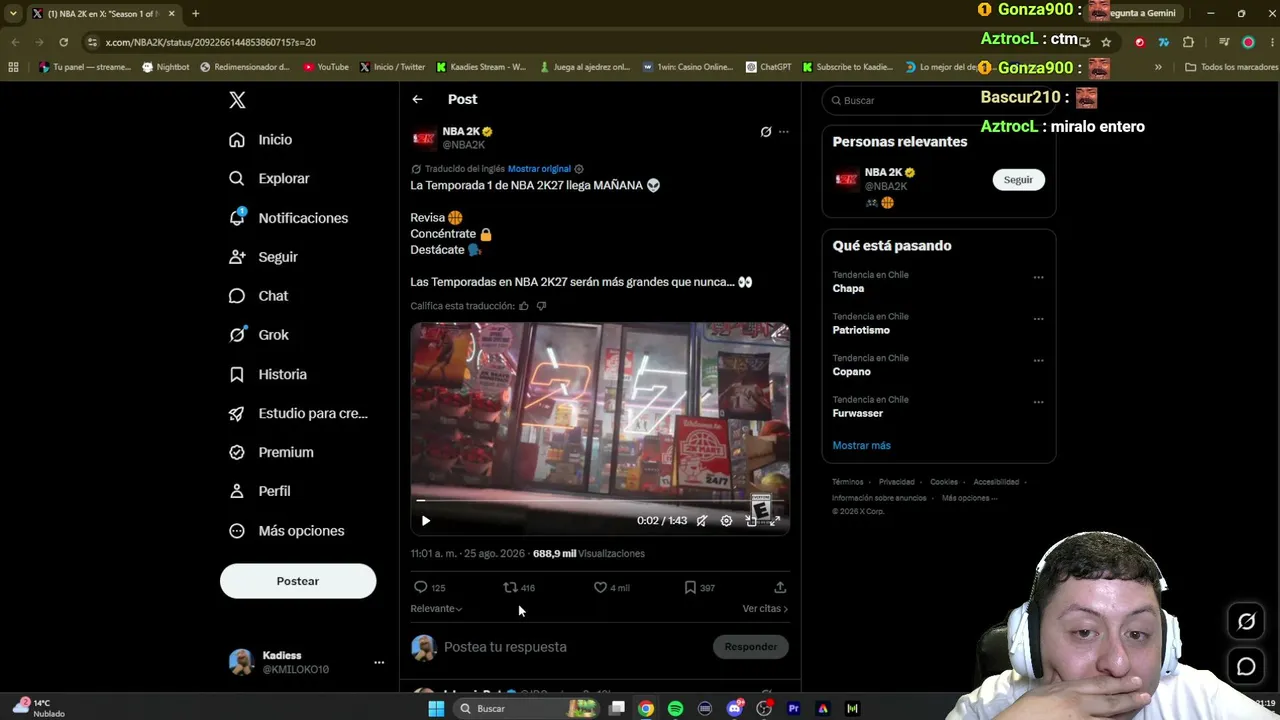Click the Postear button
This screenshot has height=720, width=1280.
(x=298, y=581)
